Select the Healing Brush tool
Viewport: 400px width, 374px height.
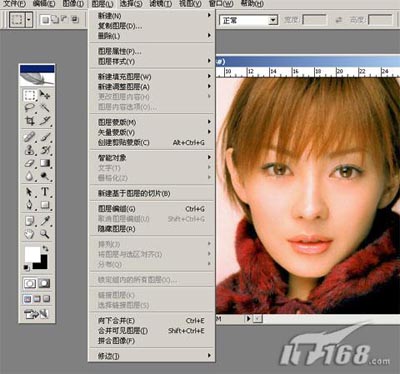click(30, 137)
